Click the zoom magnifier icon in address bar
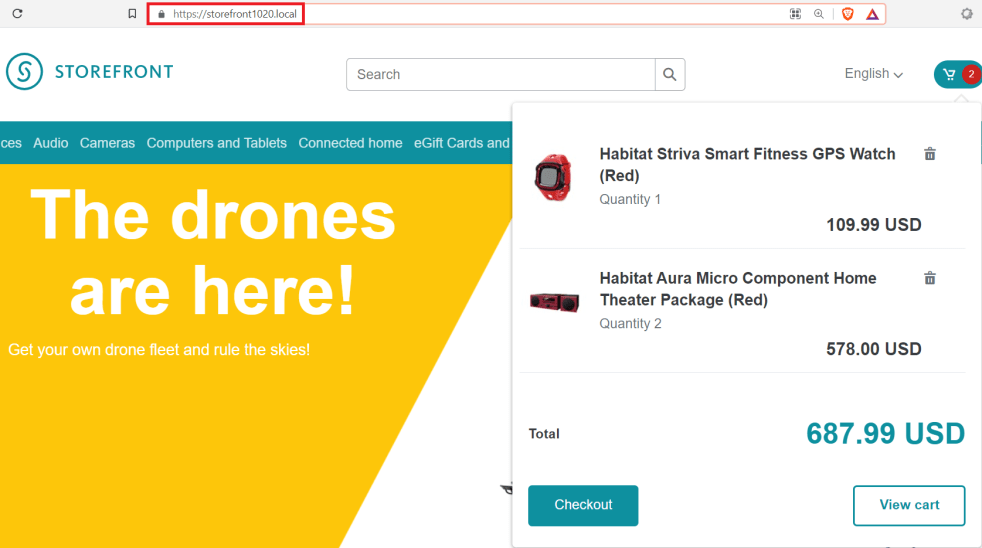Image resolution: width=982 pixels, height=548 pixels. 819,14
